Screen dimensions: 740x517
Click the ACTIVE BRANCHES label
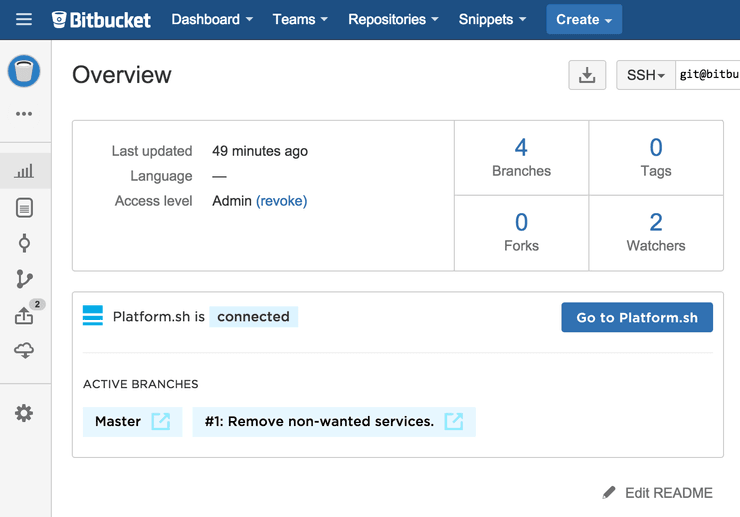tap(141, 384)
